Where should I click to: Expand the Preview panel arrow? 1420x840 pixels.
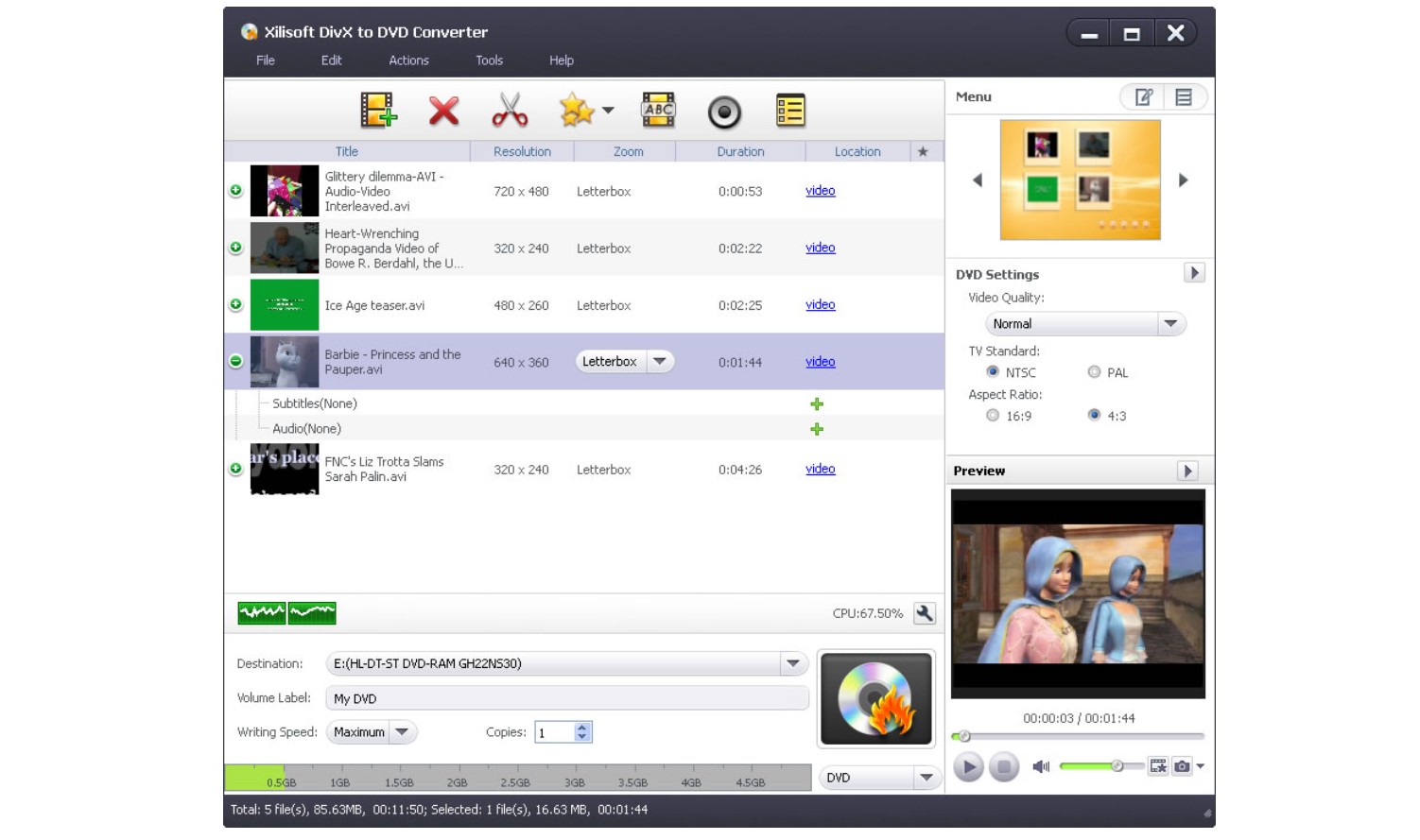coord(1188,471)
